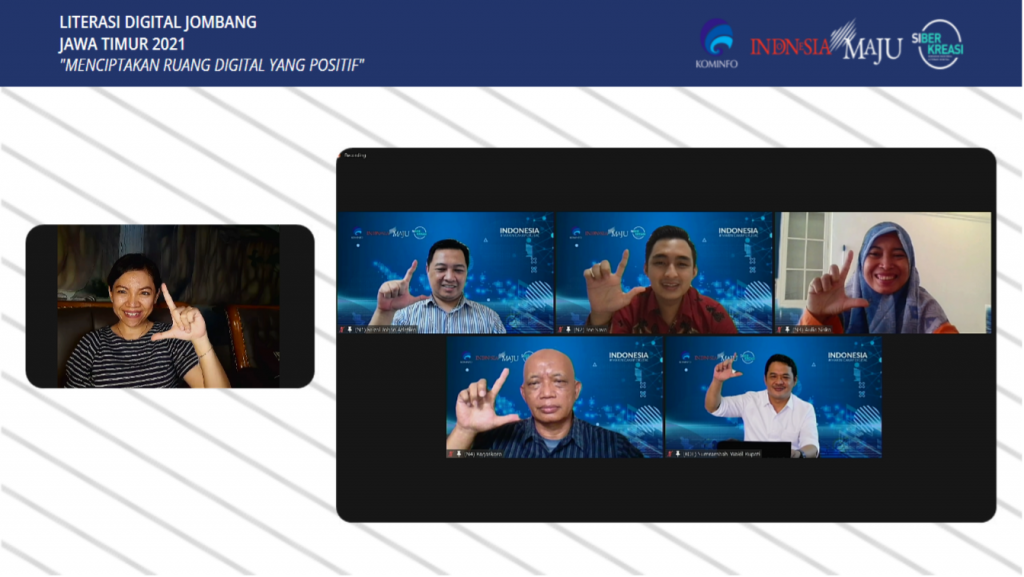Select the standalone video of the woman in the striped shirt

point(170,306)
